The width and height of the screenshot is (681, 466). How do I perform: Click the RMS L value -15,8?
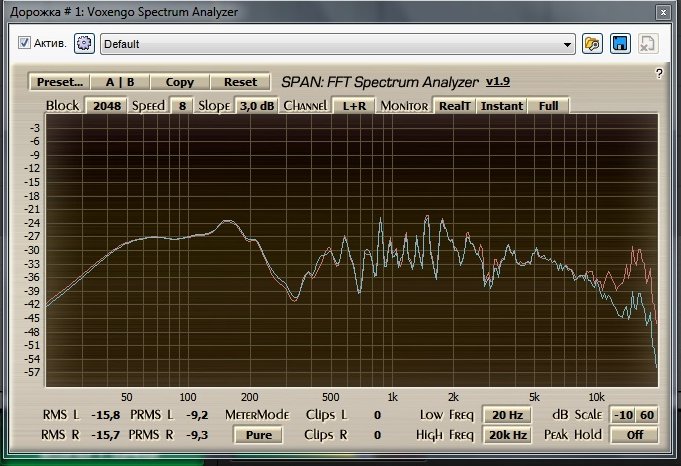pyautogui.click(x=106, y=415)
